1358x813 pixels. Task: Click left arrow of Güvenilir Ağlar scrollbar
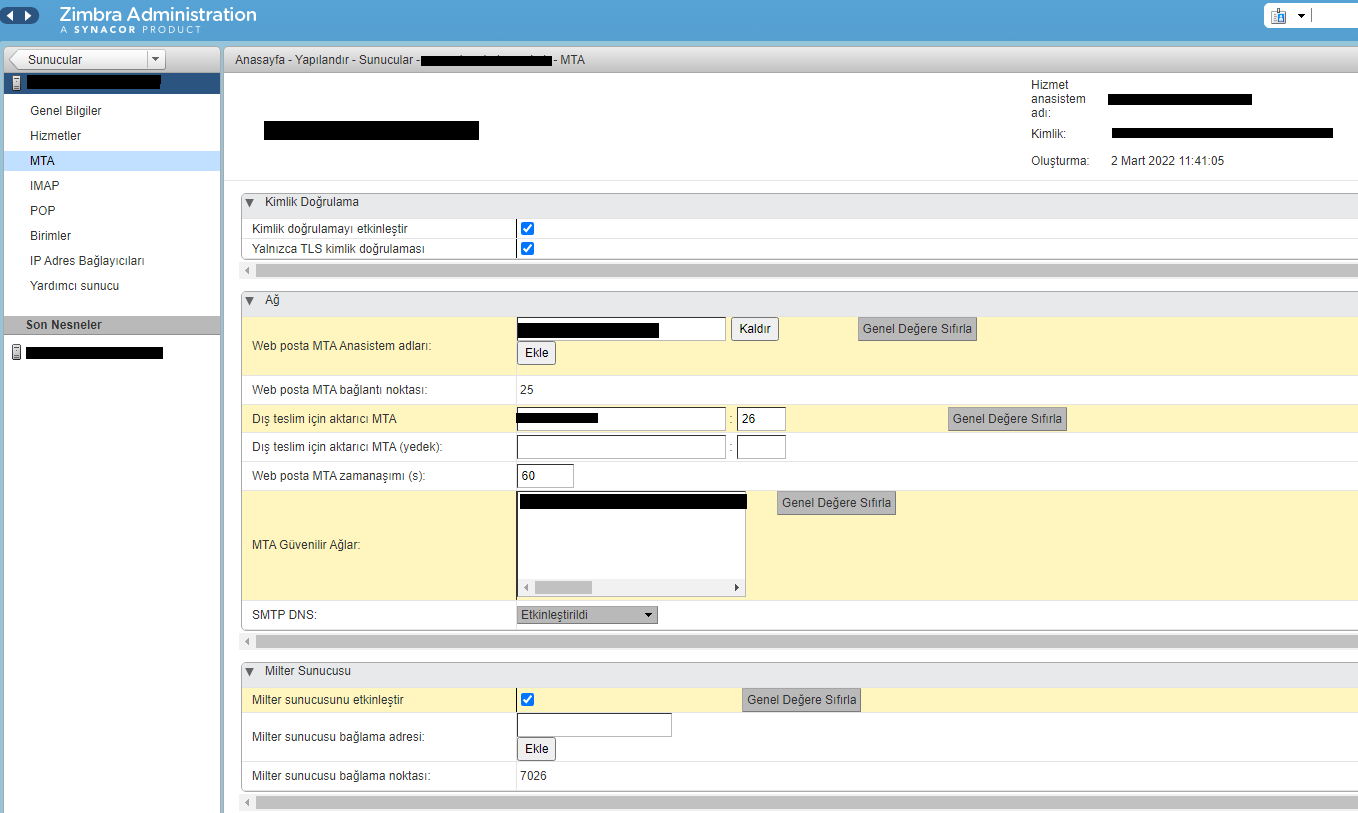pyautogui.click(x=526, y=588)
